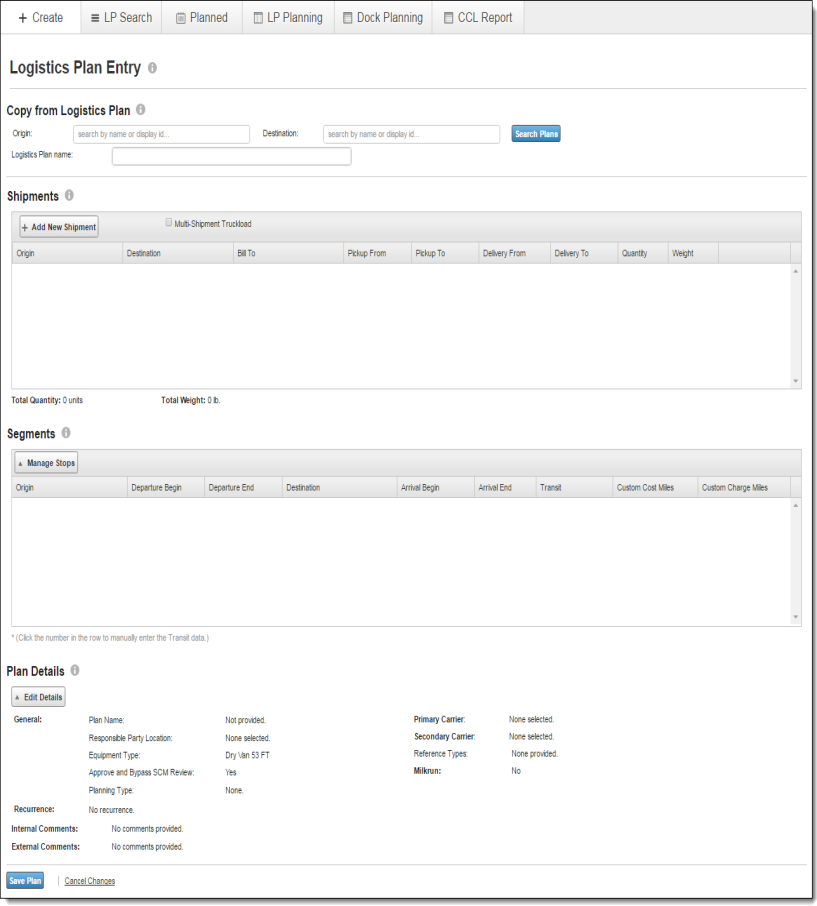The width and height of the screenshot is (817, 906).
Task: Go to the Dock Planning tab
Action: [381, 17]
